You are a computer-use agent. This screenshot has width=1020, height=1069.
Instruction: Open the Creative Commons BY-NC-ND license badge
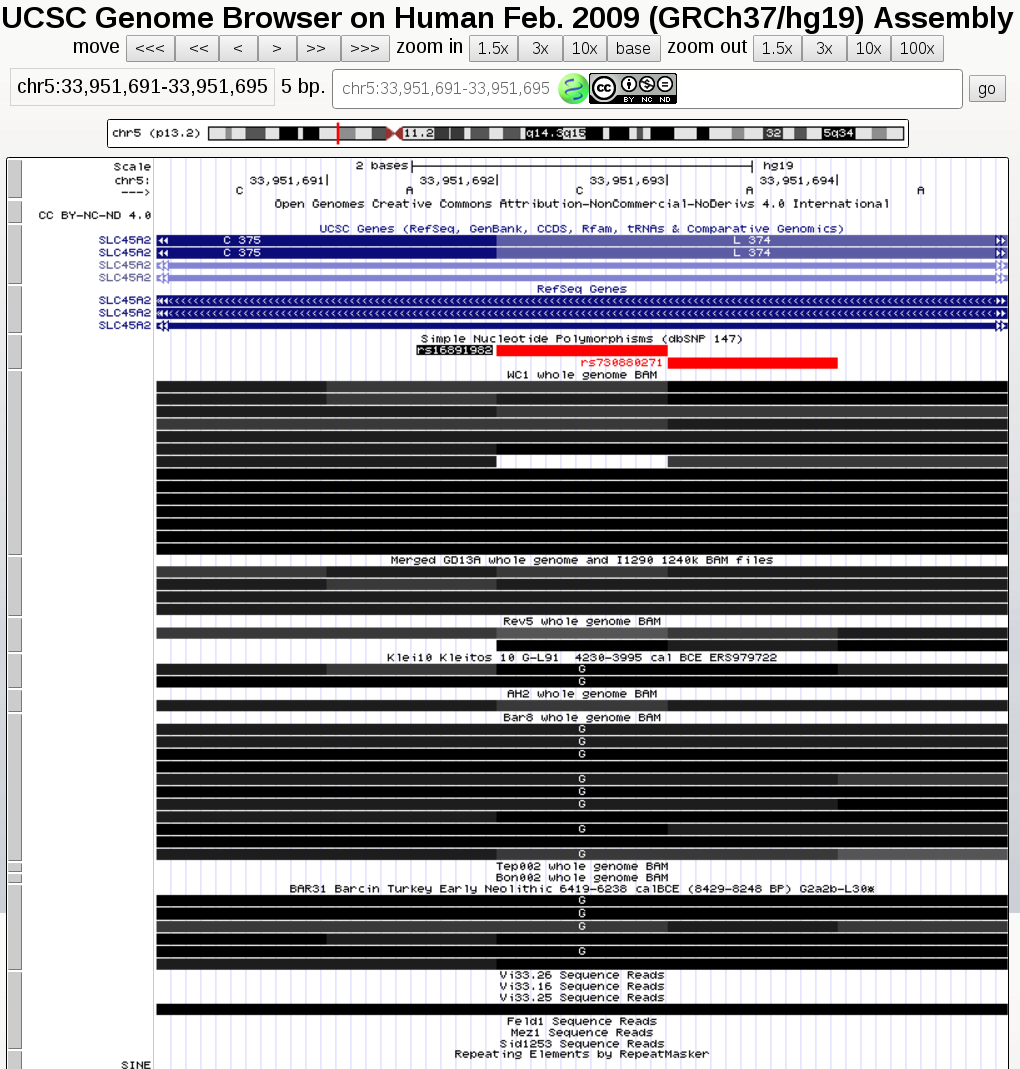pyautogui.click(x=633, y=89)
